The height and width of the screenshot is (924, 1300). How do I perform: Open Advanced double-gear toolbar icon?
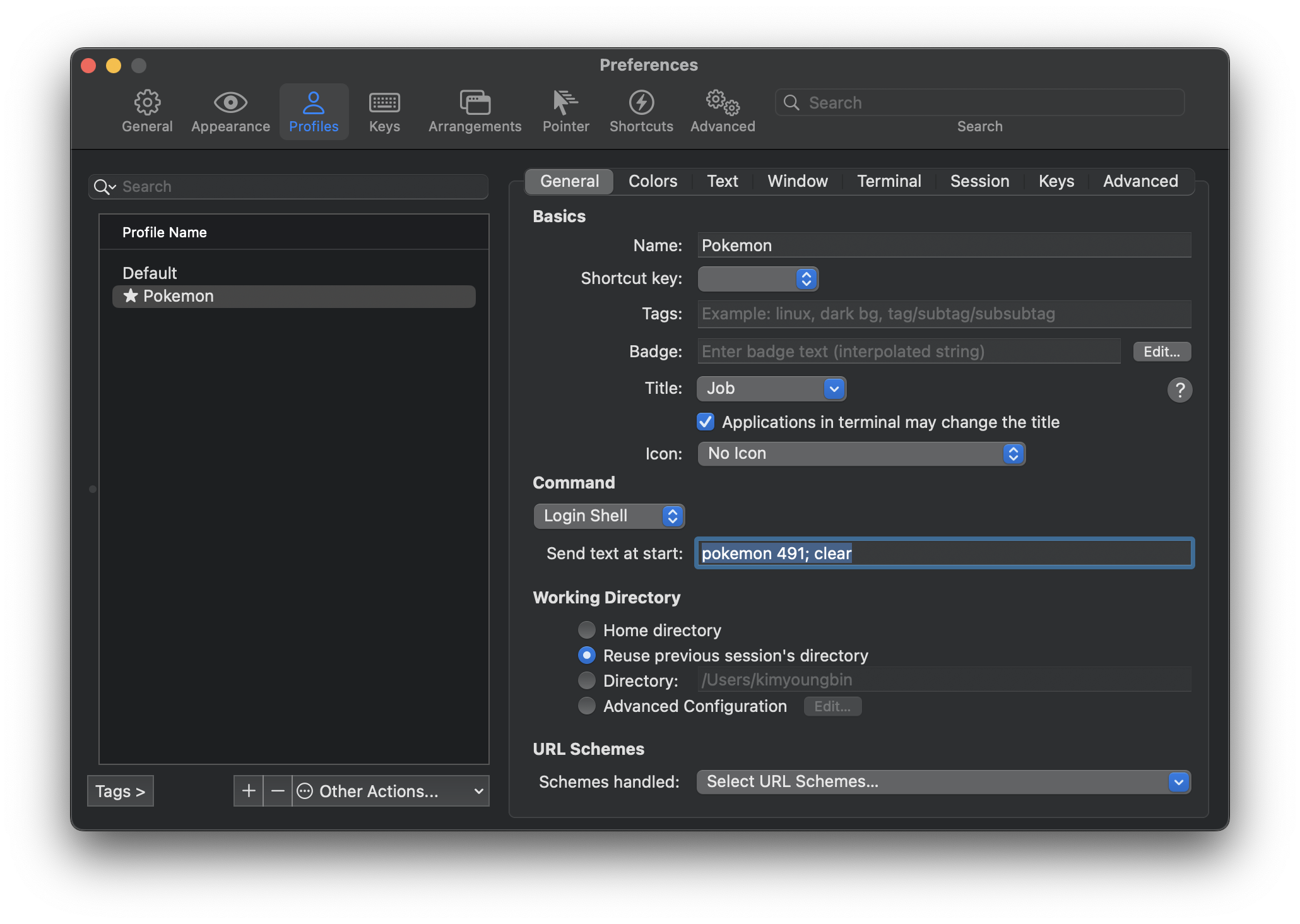tap(723, 103)
